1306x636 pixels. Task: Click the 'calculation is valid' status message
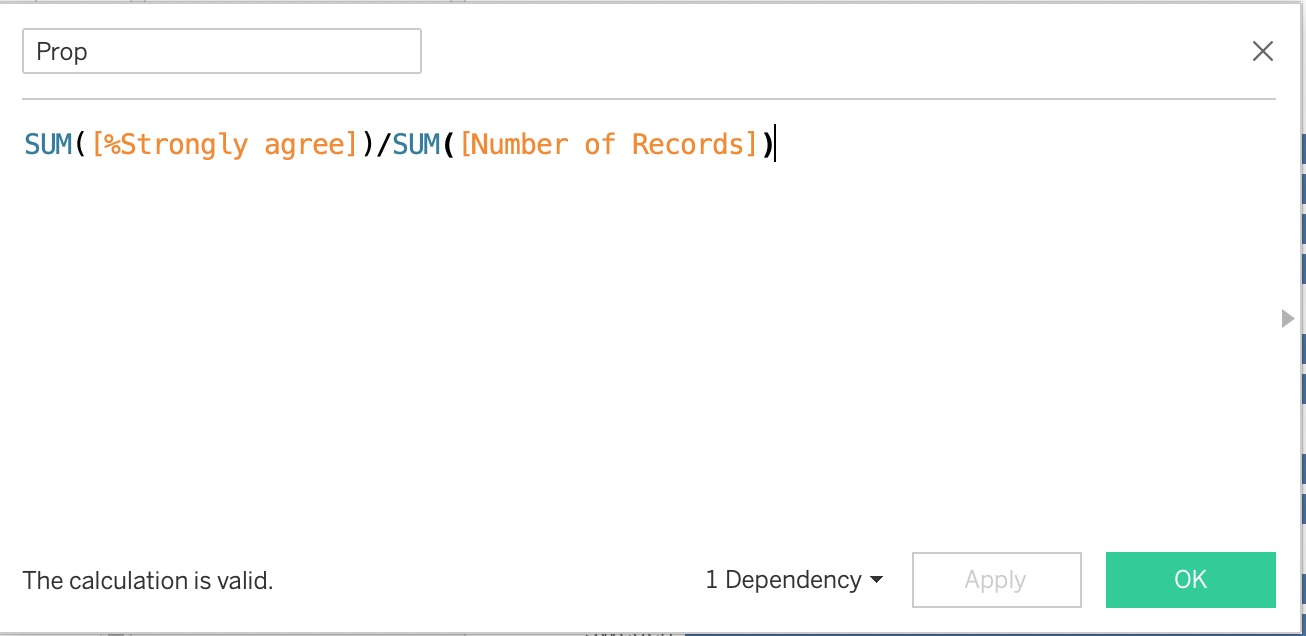click(x=148, y=580)
